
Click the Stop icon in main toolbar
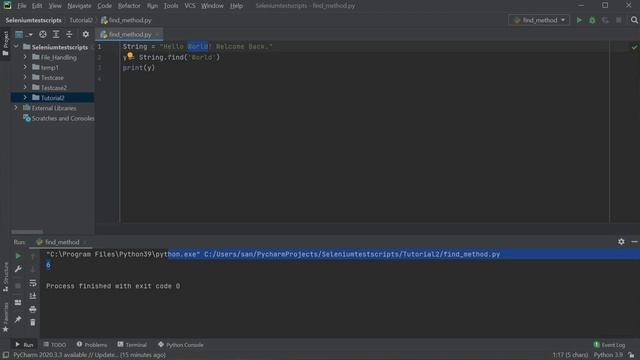(619, 20)
